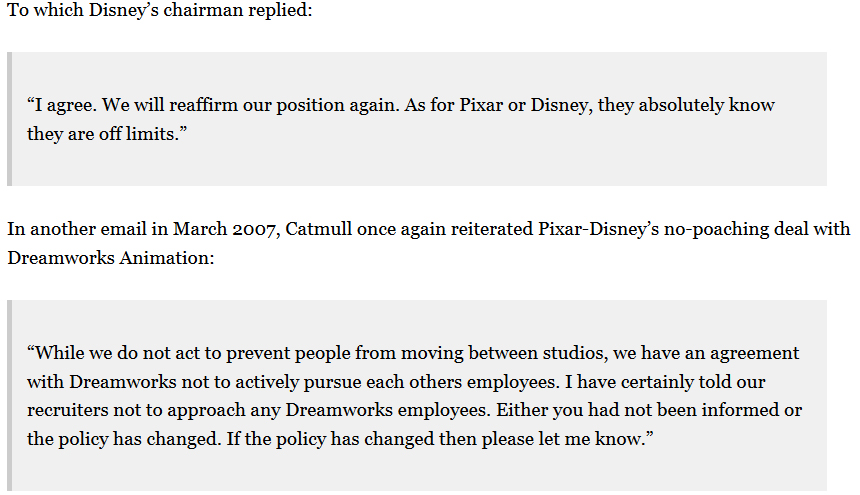
Task: Click the "To which Disney's chairman replied" line
Action: pos(160,10)
